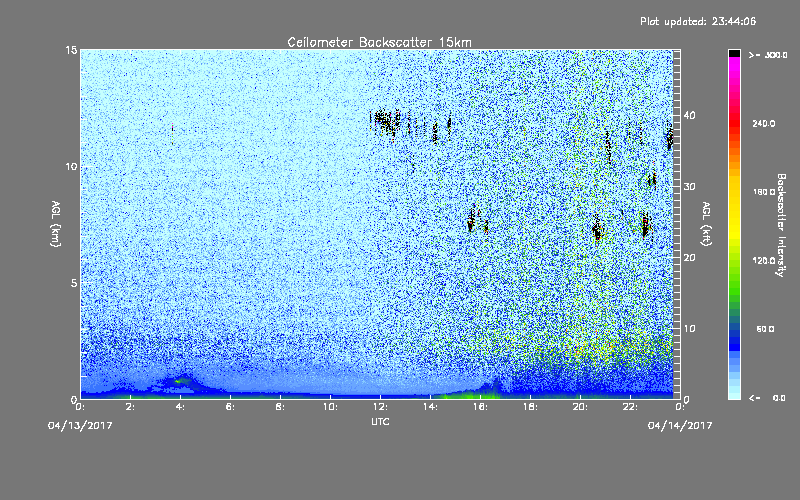Click the 15 km tick label
The height and width of the screenshot is (500, 800).
click(71, 50)
